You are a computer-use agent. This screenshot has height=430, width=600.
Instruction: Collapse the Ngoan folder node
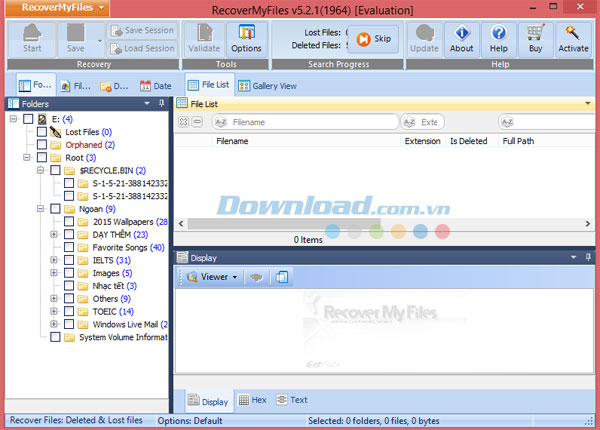click(x=40, y=209)
